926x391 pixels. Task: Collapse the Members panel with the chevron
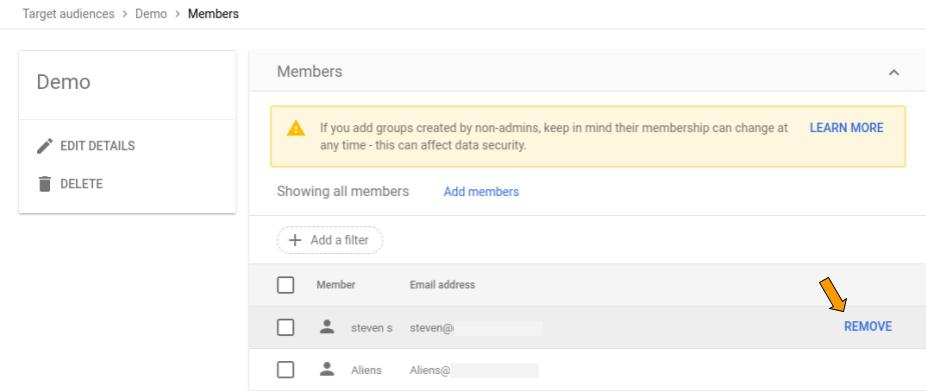[894, 73]
